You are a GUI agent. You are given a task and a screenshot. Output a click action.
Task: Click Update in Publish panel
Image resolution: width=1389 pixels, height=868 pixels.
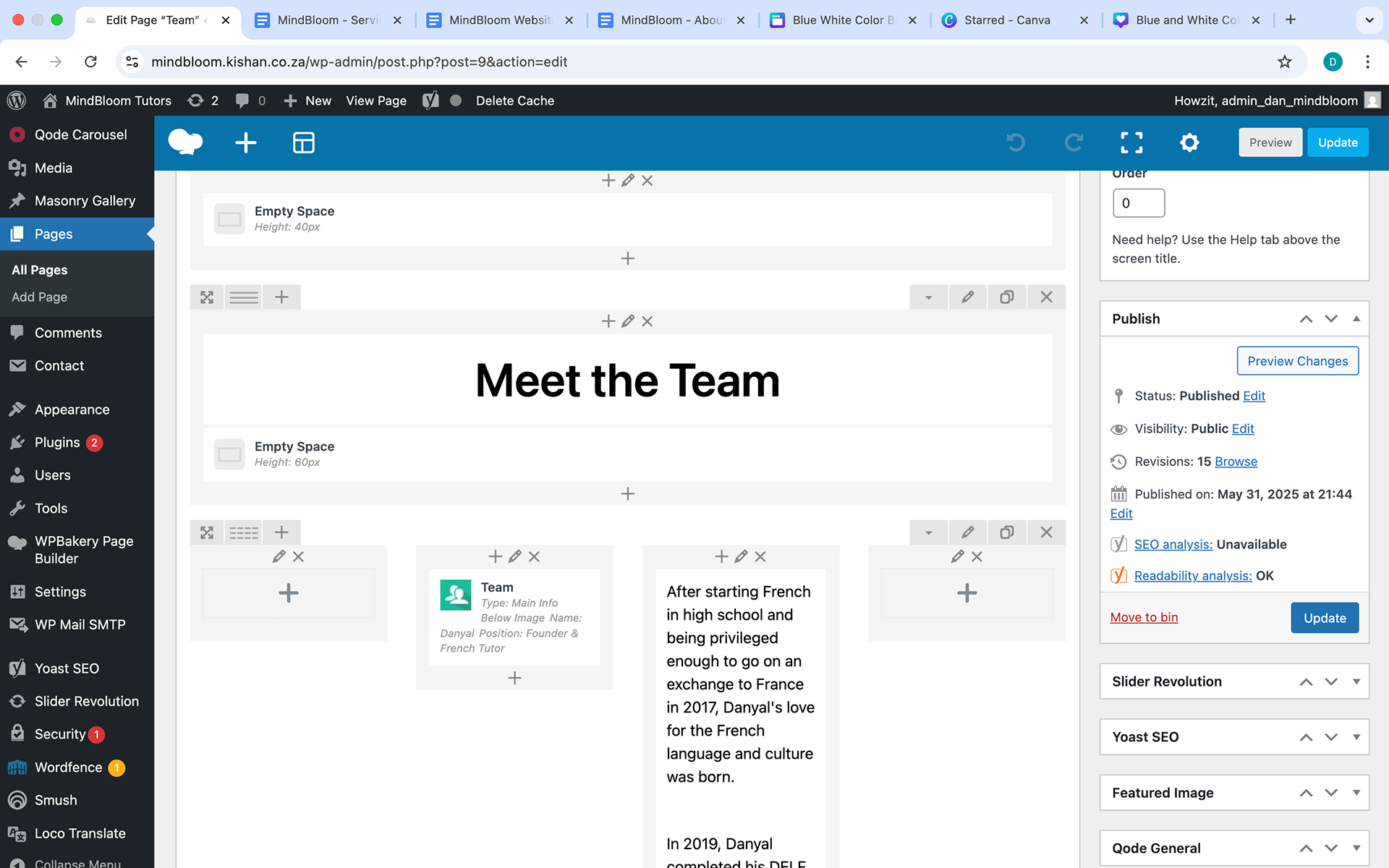pyautogui.click(x=1325, y=618)
